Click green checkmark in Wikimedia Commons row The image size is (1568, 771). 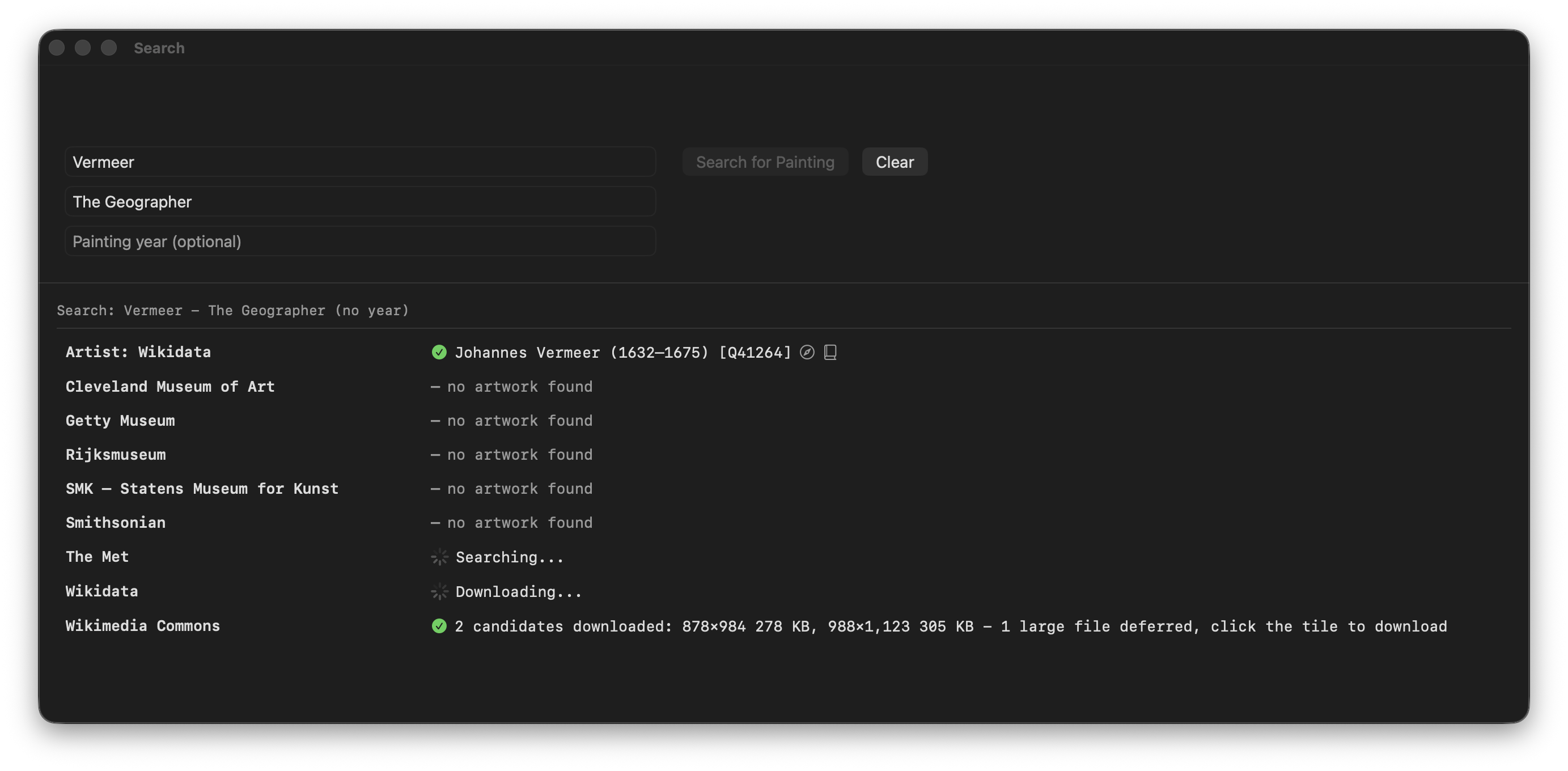(x=439, y=626)
